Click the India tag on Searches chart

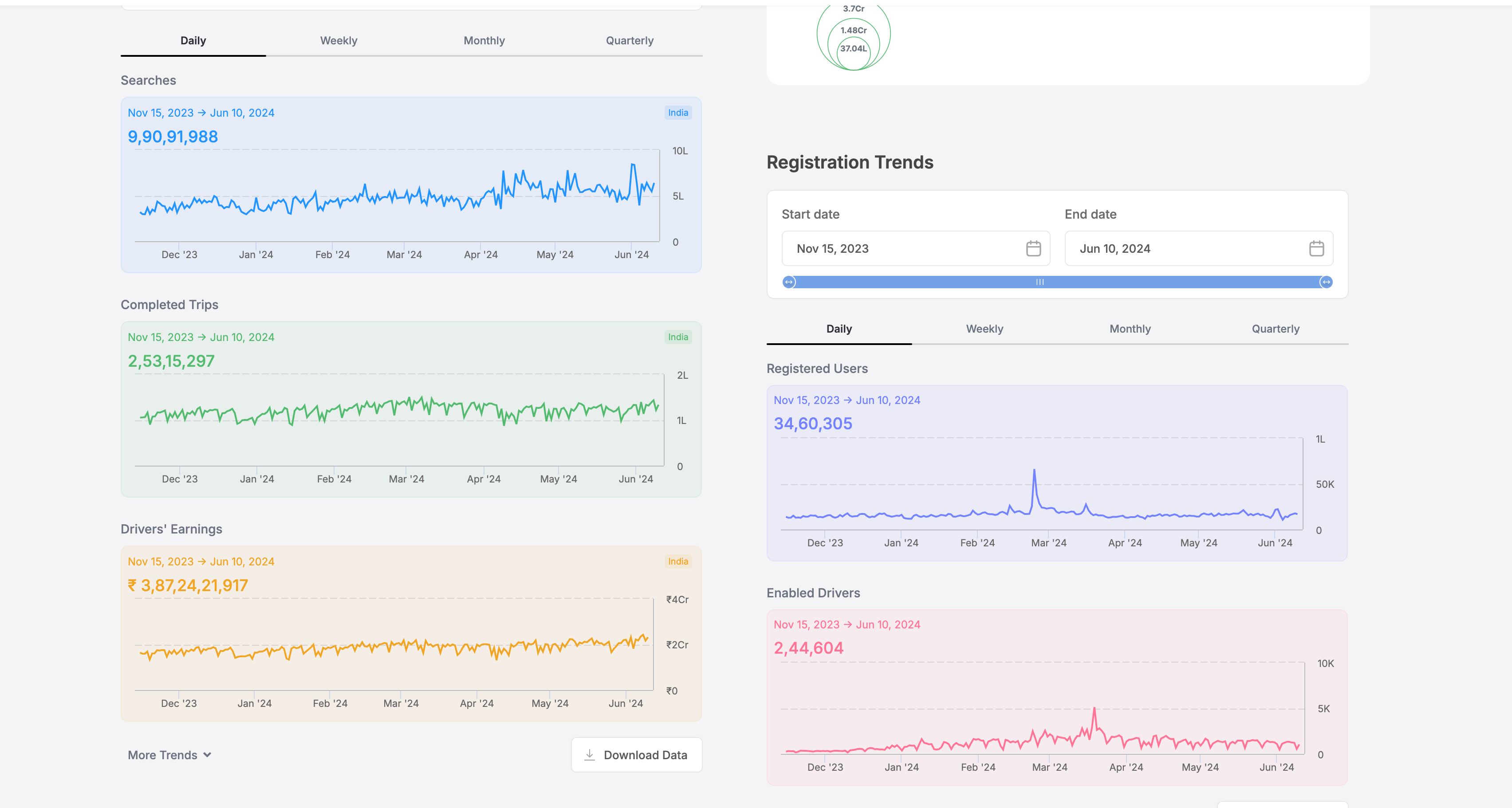pyautogui.click(x=677, y=113)
